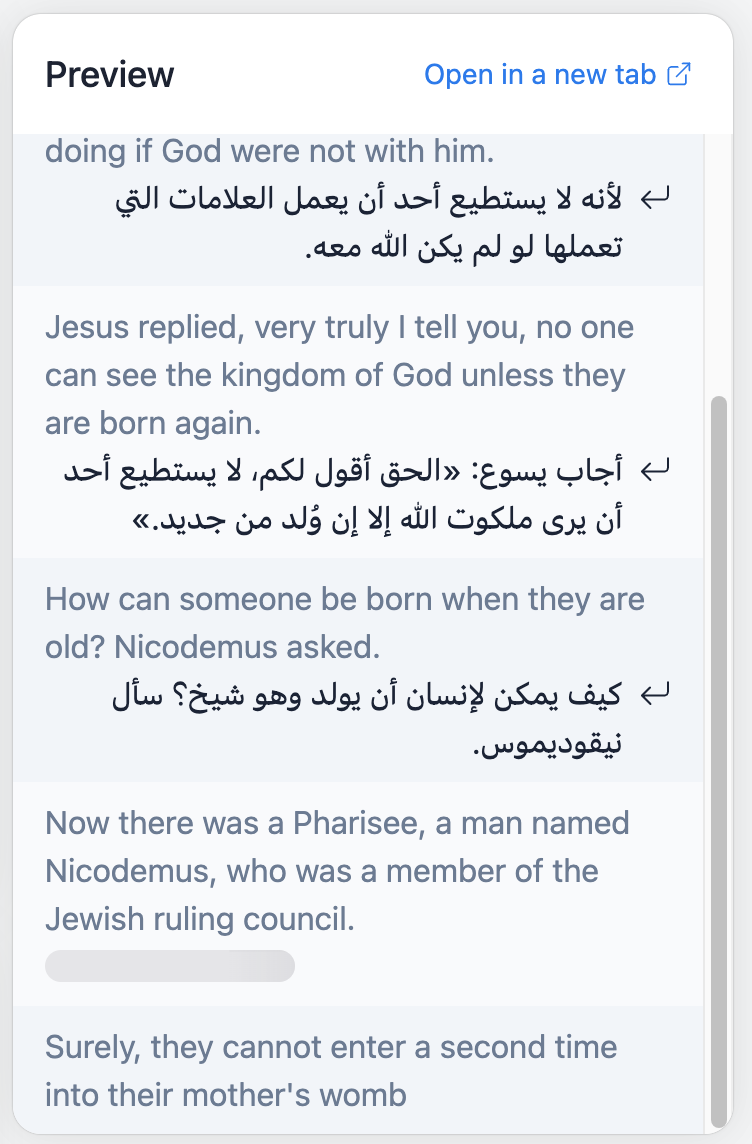Click the "Jewish ruling council." line
The width and height of the screenshot is (752, 1144).
(x=200, y=918)
